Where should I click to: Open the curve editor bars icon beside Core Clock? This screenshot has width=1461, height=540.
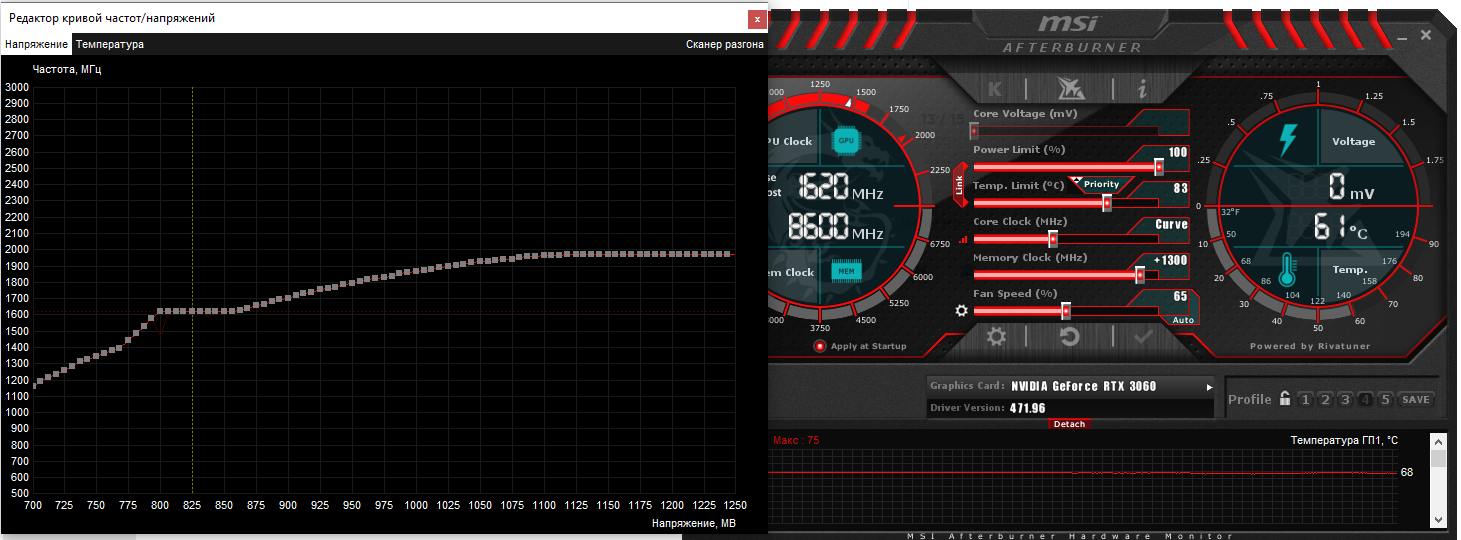pos(964,240)
